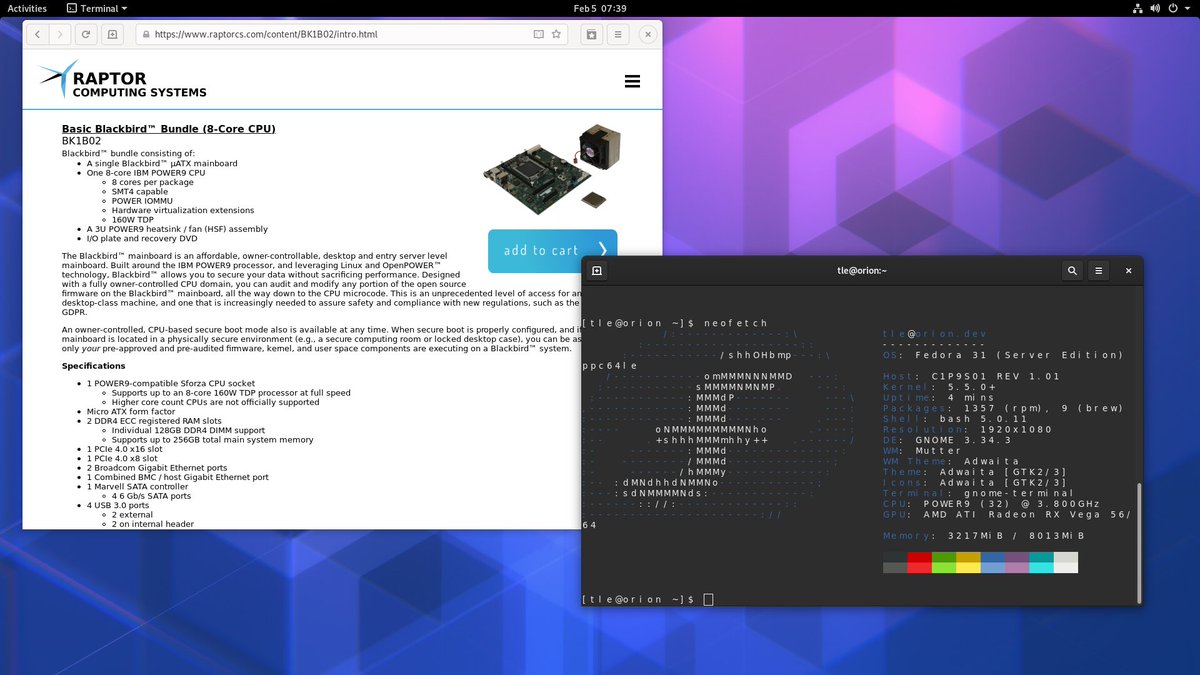
Task: Click the 'GPU: AMD ATI Radeon RX Vega 56' line
Action: coord(1007,514)
